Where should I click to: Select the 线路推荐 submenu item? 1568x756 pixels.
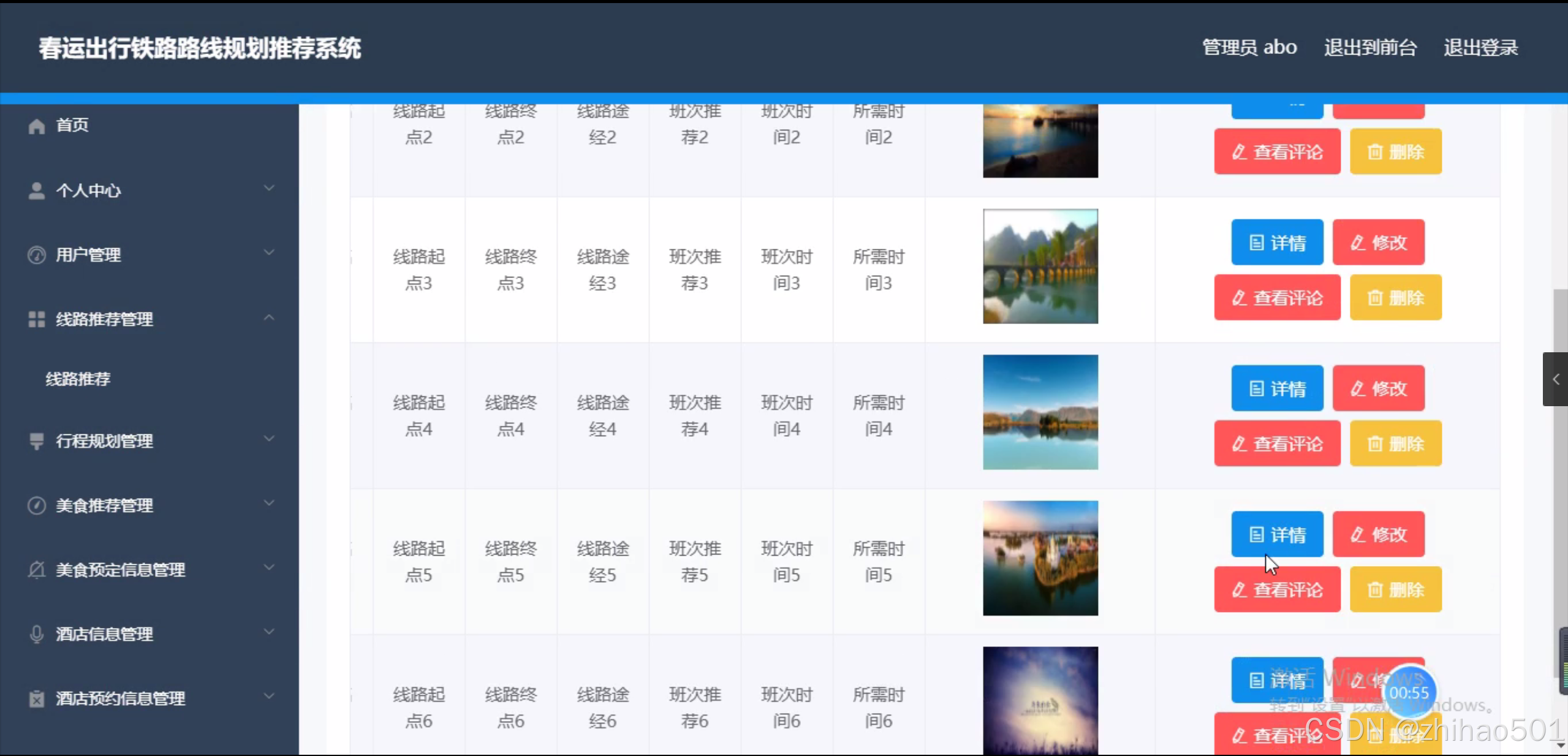pyautogui.click(x=78, y=379)
